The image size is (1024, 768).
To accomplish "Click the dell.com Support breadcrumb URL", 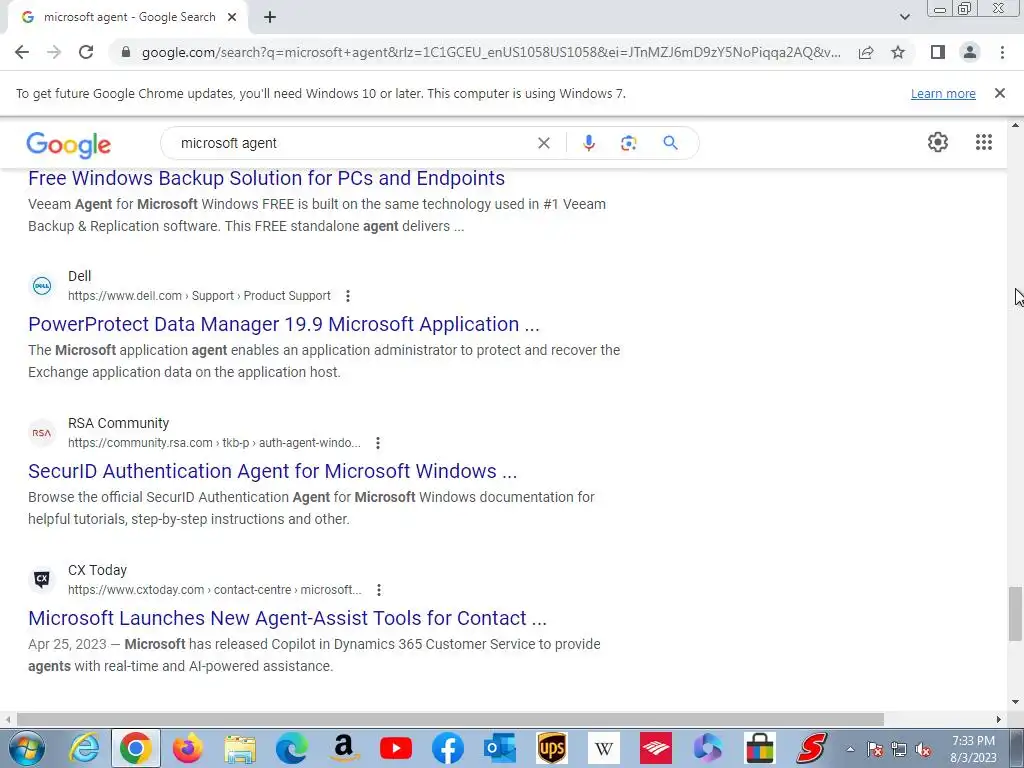I will tap(199, 296).
